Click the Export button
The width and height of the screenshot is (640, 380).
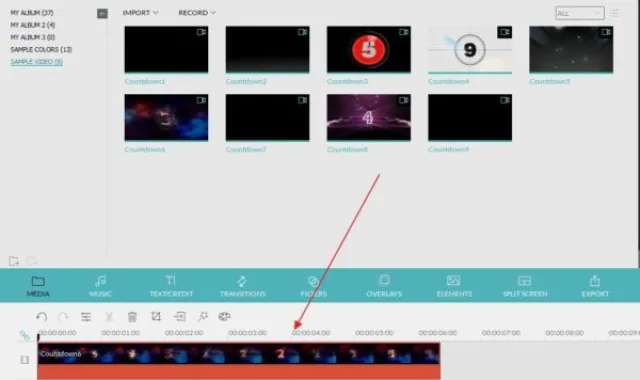coord(595,286)
